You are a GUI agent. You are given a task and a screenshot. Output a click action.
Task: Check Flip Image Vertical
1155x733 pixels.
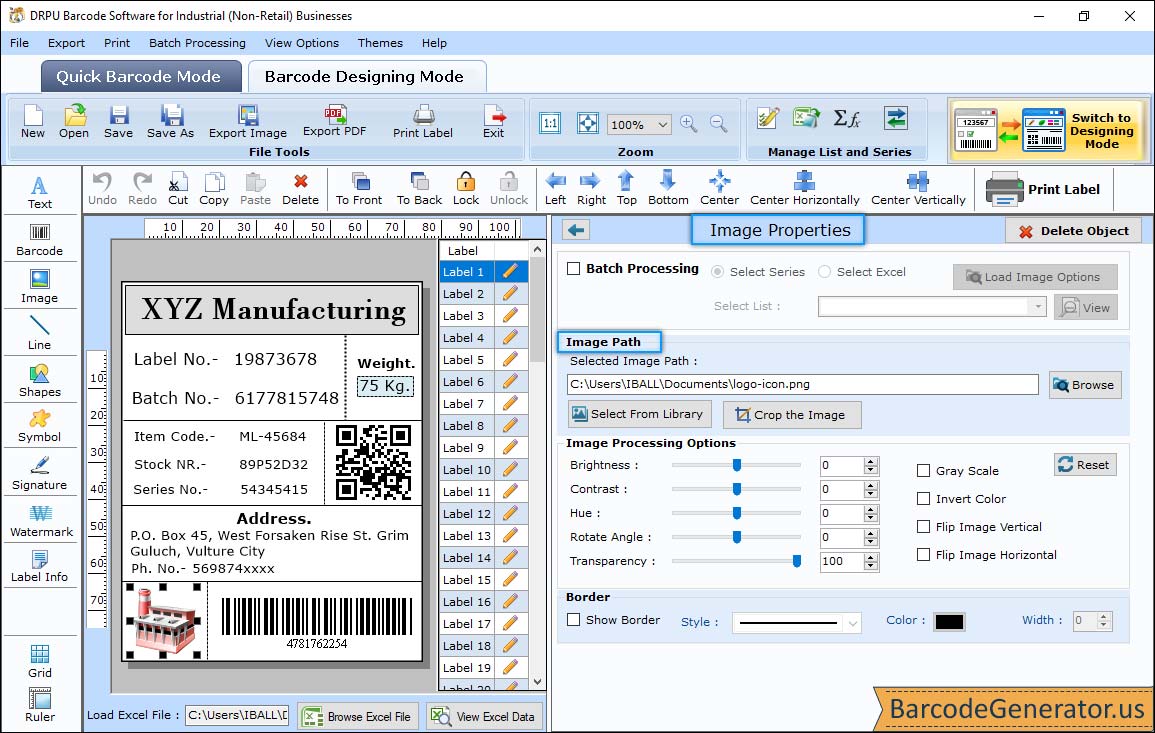(x=923, y=527)
